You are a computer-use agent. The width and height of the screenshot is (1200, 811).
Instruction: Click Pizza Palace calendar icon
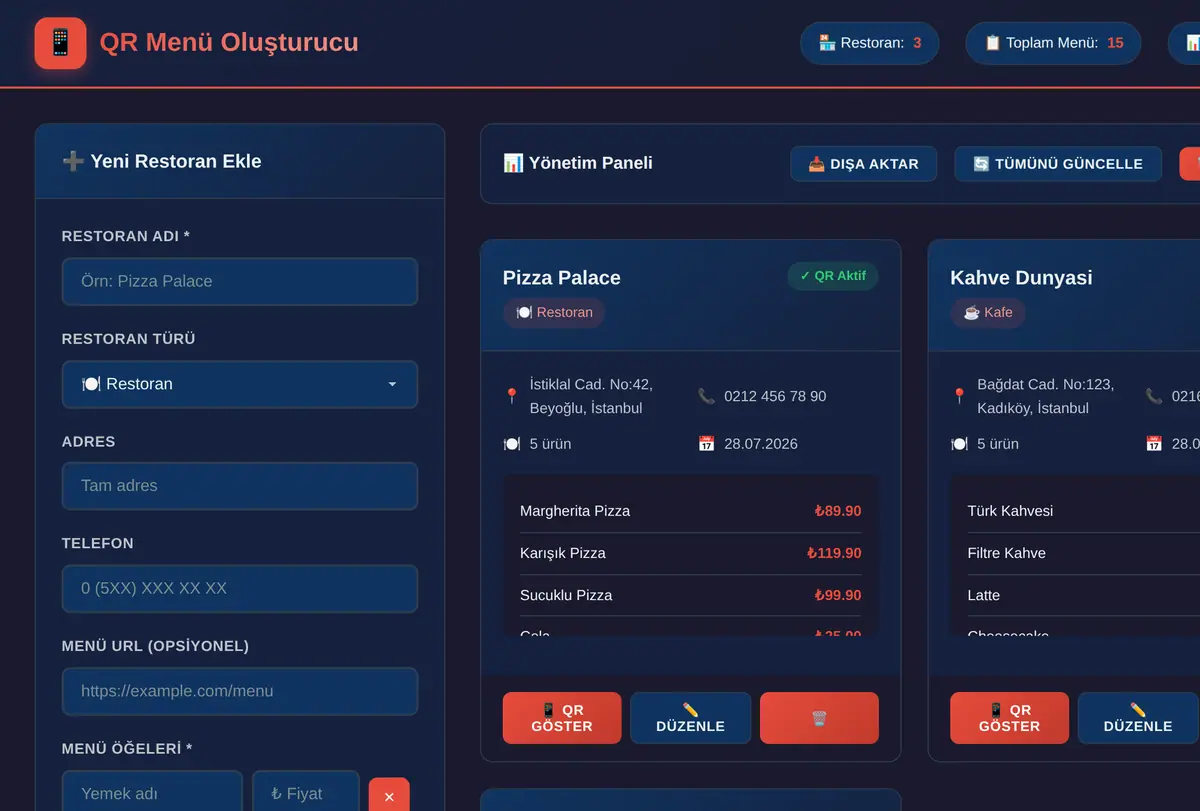coord(706,443)
